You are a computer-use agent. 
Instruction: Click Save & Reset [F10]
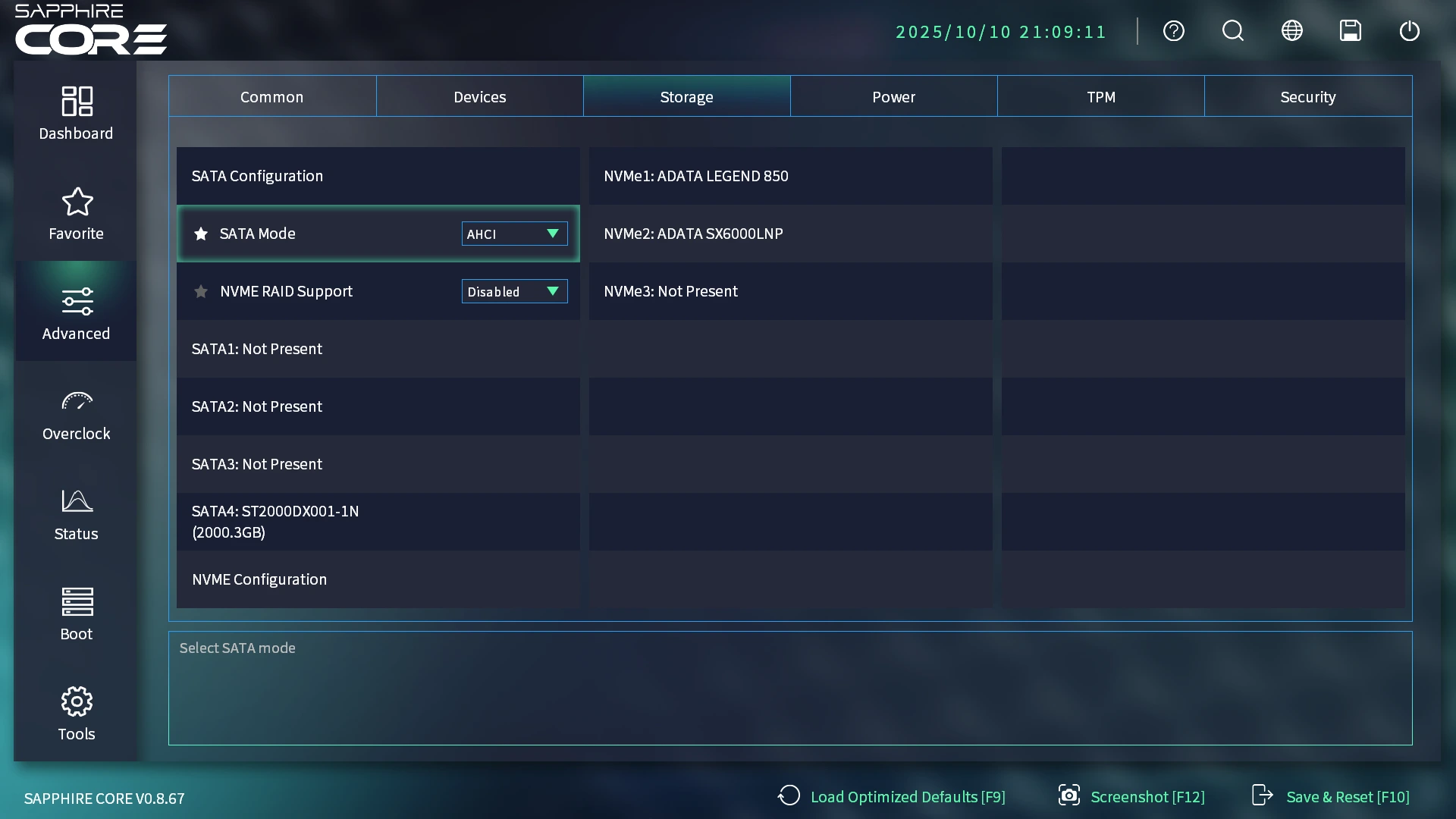[1331, 796]
